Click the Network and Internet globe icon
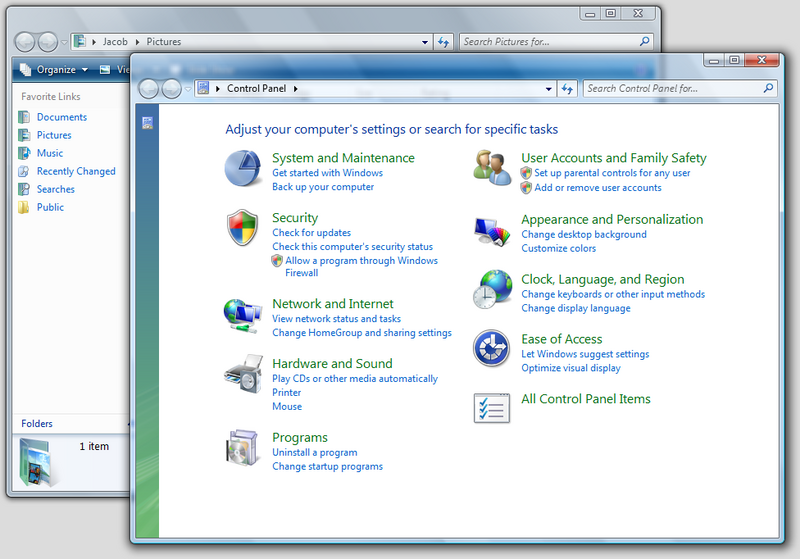800x559 pixels. tap(242, 316)
